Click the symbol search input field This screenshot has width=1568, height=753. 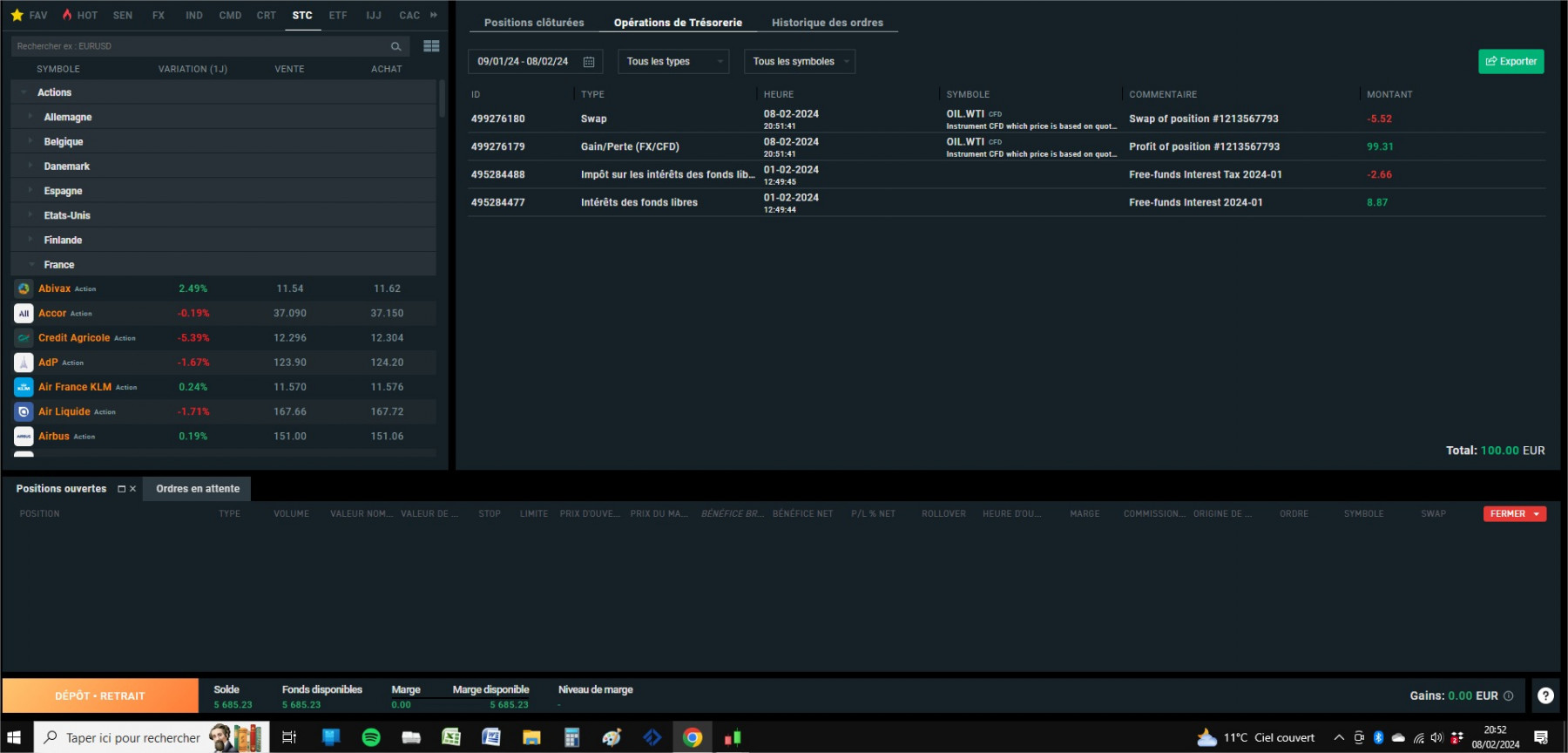pos(200,46)
